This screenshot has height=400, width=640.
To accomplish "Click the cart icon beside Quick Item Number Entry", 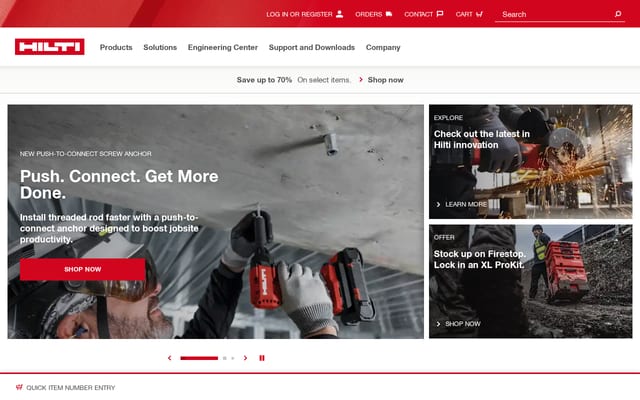I will pyautogui.click(x=19, y=387).
